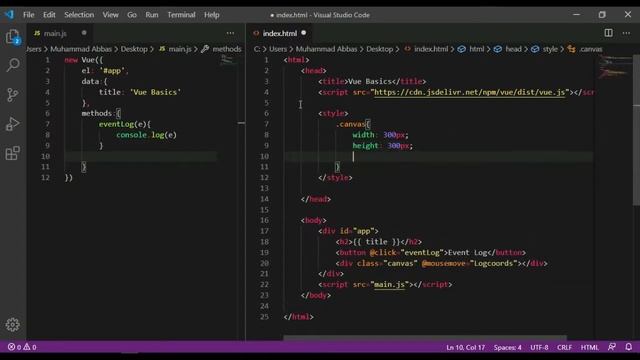Click 'el: '#app'' line in main.js
This screenshot has width=640, height=360.
pos(105,71)
